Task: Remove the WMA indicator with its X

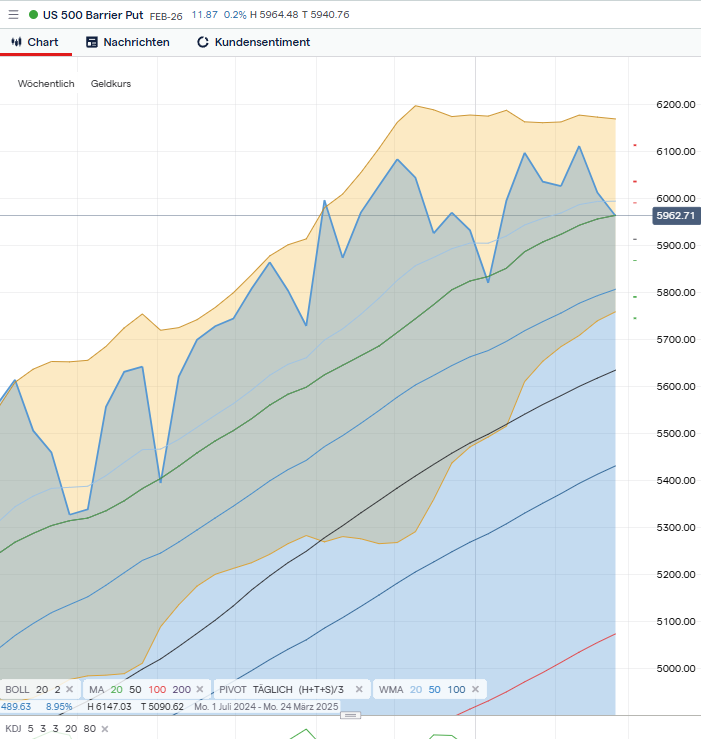Action: pos(474,690)
